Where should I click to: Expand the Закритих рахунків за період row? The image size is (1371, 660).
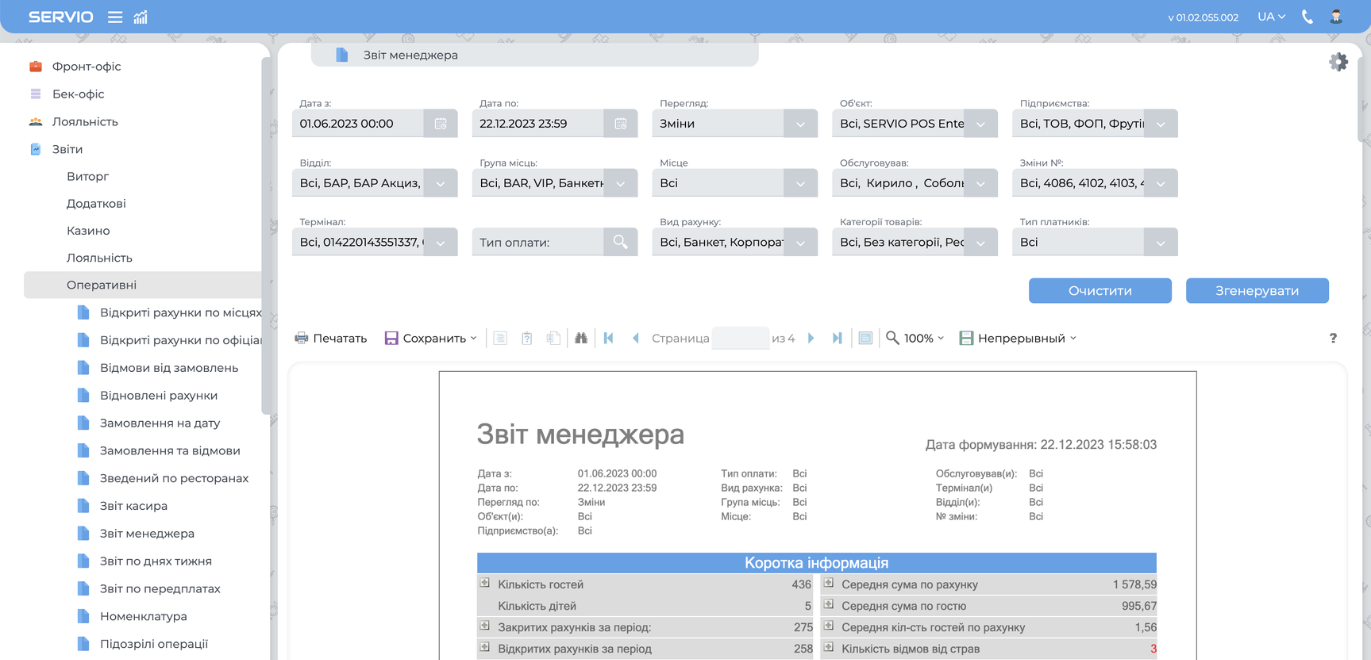(x=485, y=627)
